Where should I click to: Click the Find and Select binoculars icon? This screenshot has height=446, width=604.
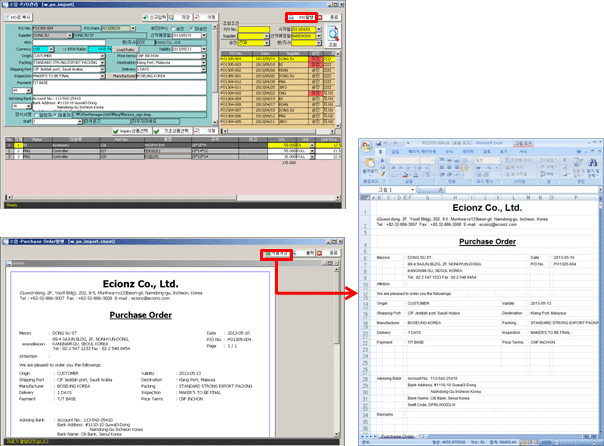[x=592, y=163]
